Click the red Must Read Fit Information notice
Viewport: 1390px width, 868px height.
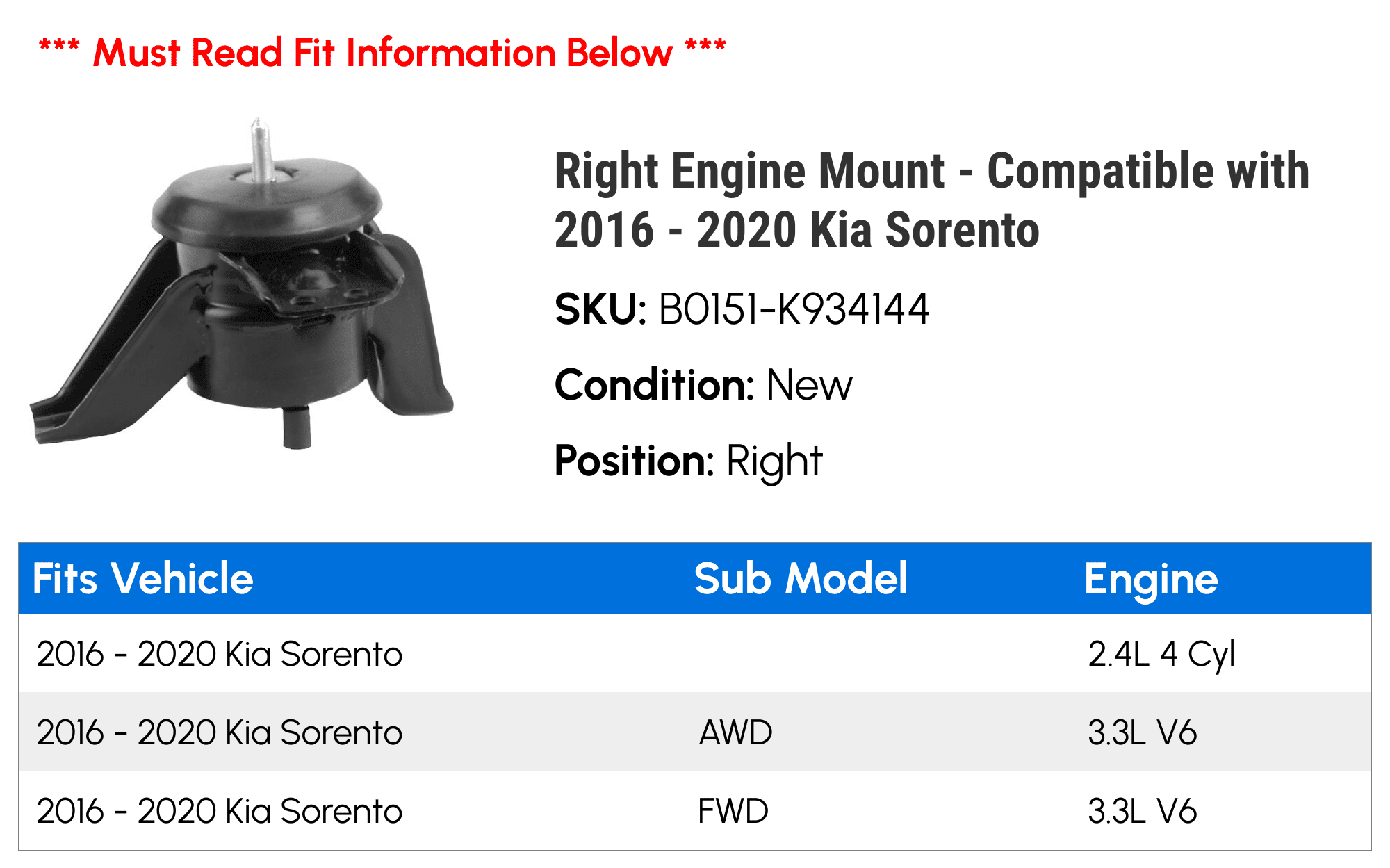pyautogui.click(x=382, y=53)
